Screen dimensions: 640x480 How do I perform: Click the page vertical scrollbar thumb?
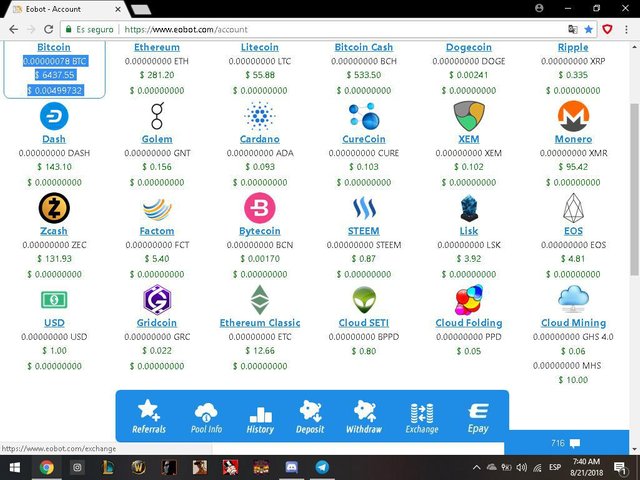pyautogui.click(x=634, y=190)
